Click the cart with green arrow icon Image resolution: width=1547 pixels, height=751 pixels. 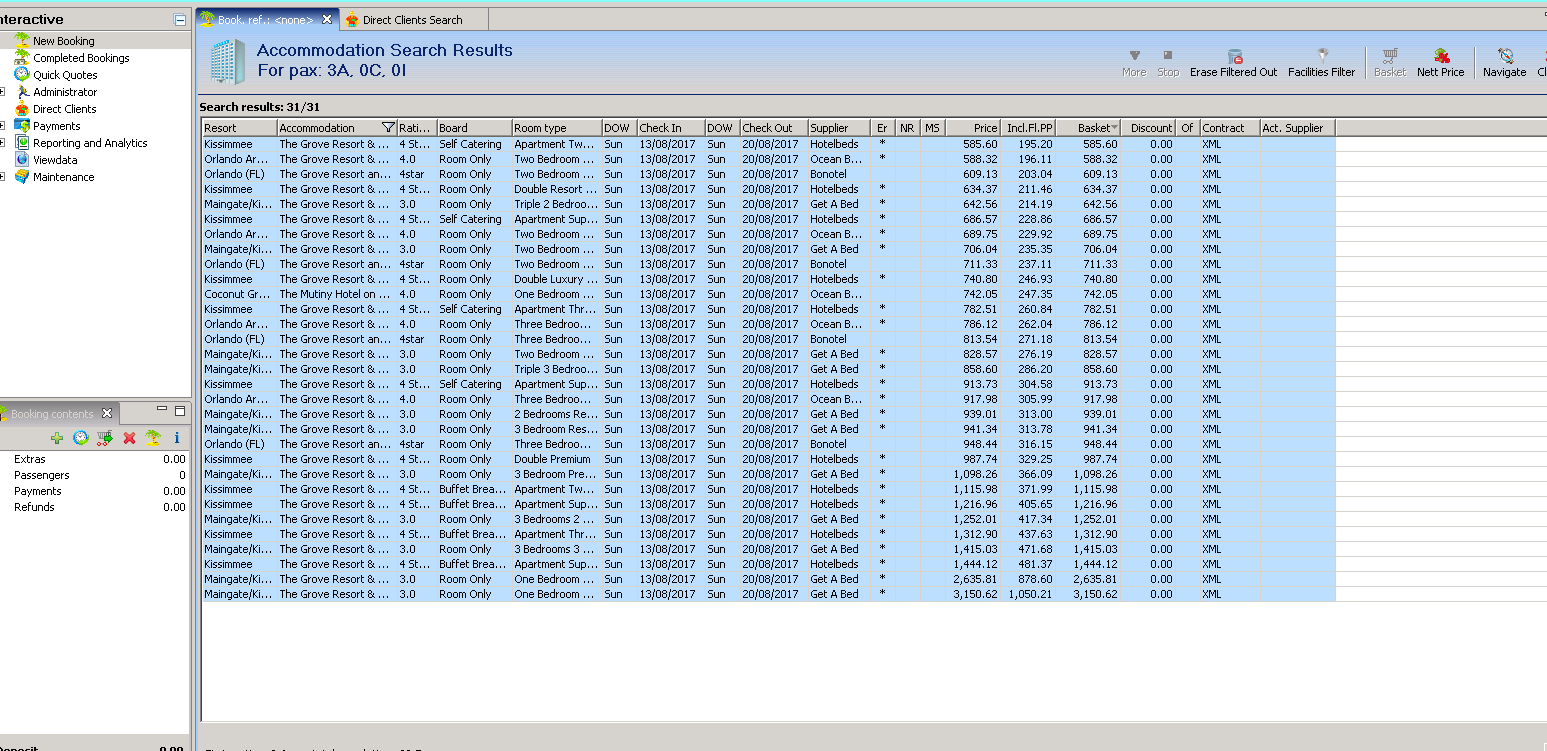tap(105, 438)
